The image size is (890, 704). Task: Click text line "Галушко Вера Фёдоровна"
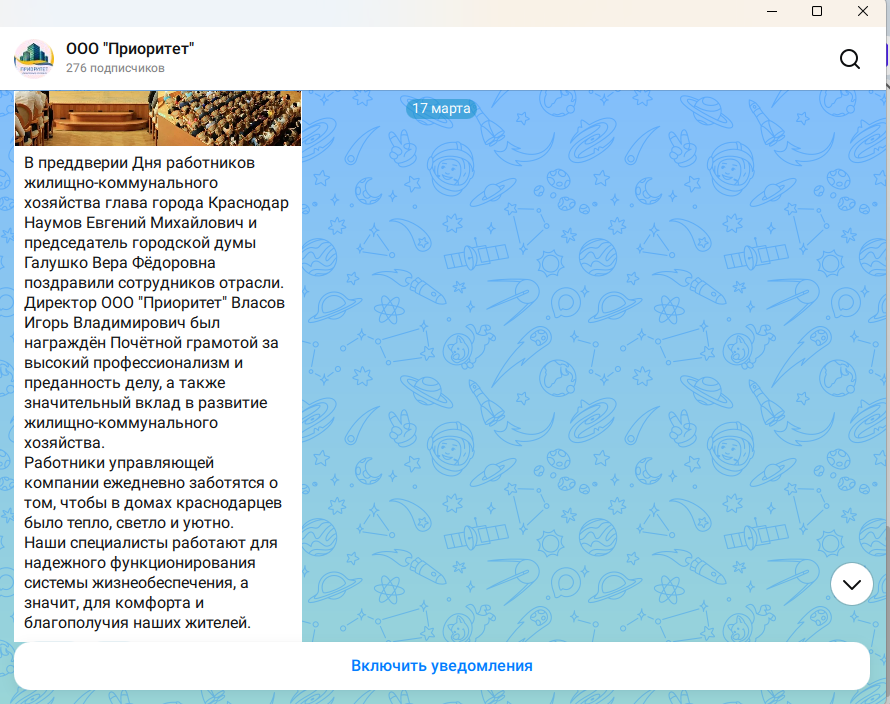pyautogui.click(x=120, y=263)
